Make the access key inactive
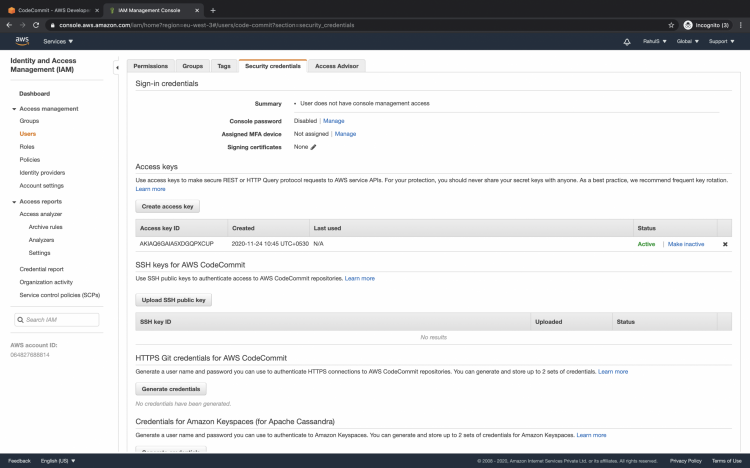This screenshot has width=750, height=468. (x=686, y=244)
